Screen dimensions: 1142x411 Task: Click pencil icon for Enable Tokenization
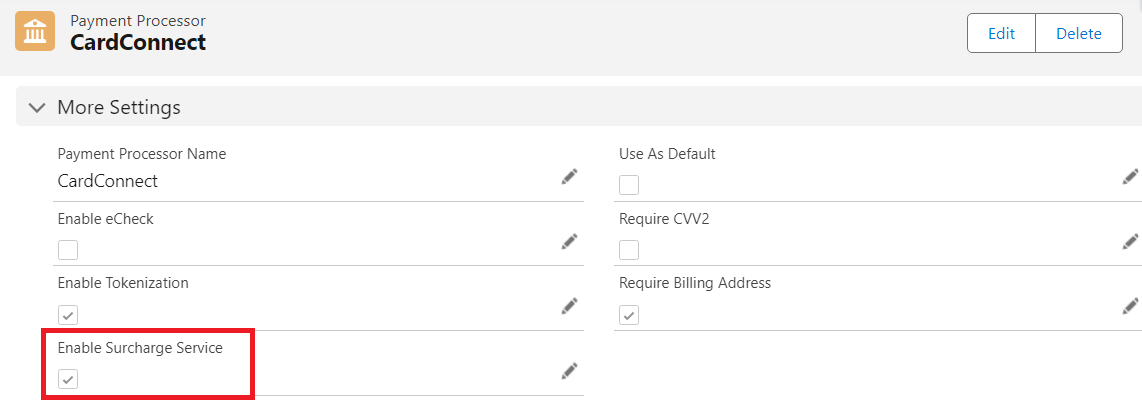point(569,306)
